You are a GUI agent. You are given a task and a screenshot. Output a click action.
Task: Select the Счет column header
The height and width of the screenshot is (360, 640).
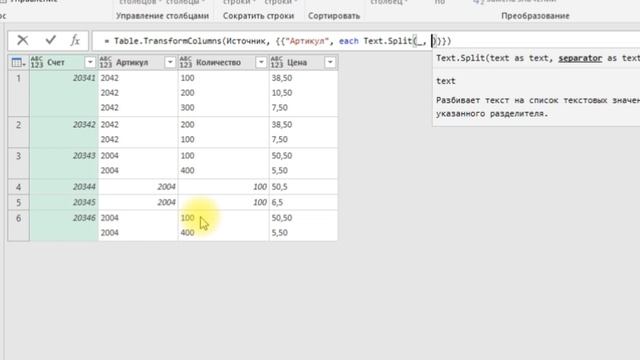[x=64, y=62]
